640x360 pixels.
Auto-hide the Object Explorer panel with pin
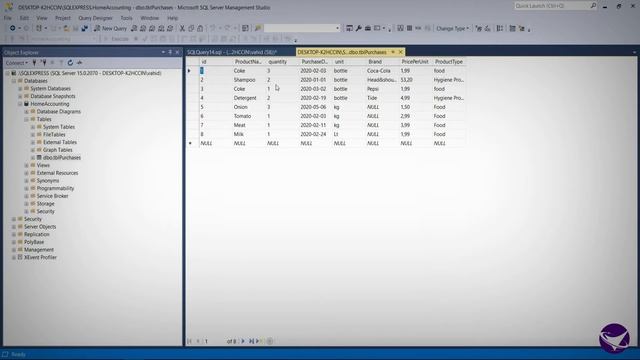point(170,52)
